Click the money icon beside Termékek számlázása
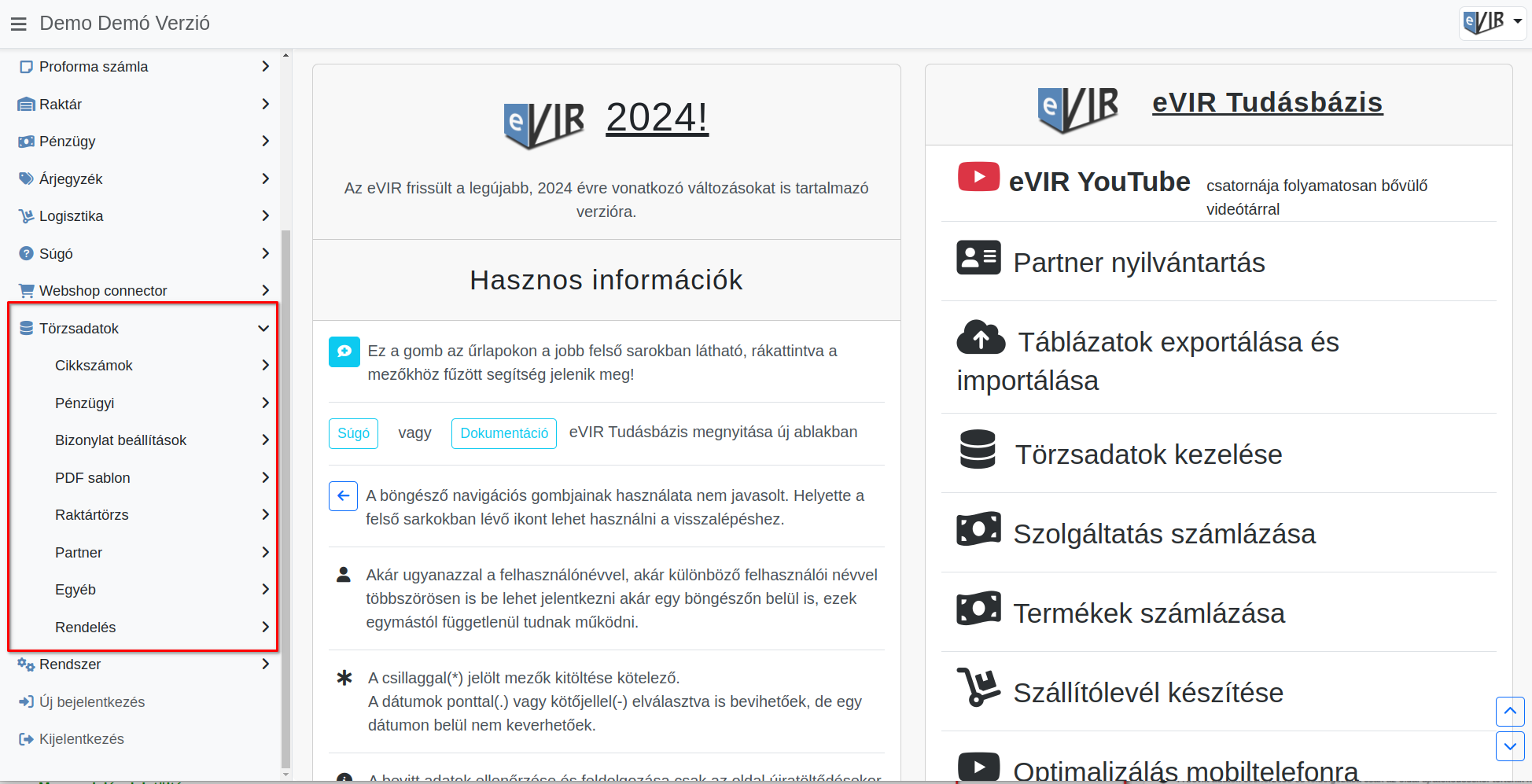Viewport: 1532px width, 784px height. point(978,608)
